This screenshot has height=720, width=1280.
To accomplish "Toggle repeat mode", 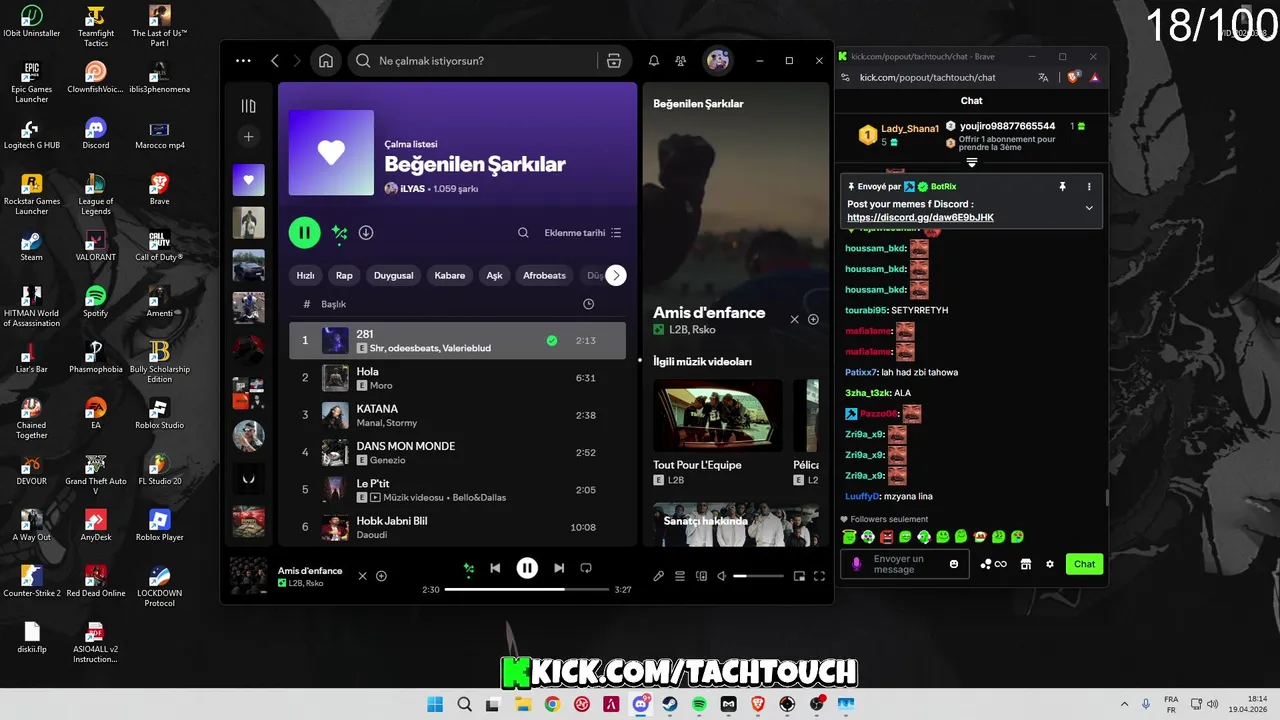I will click(586, 568).
